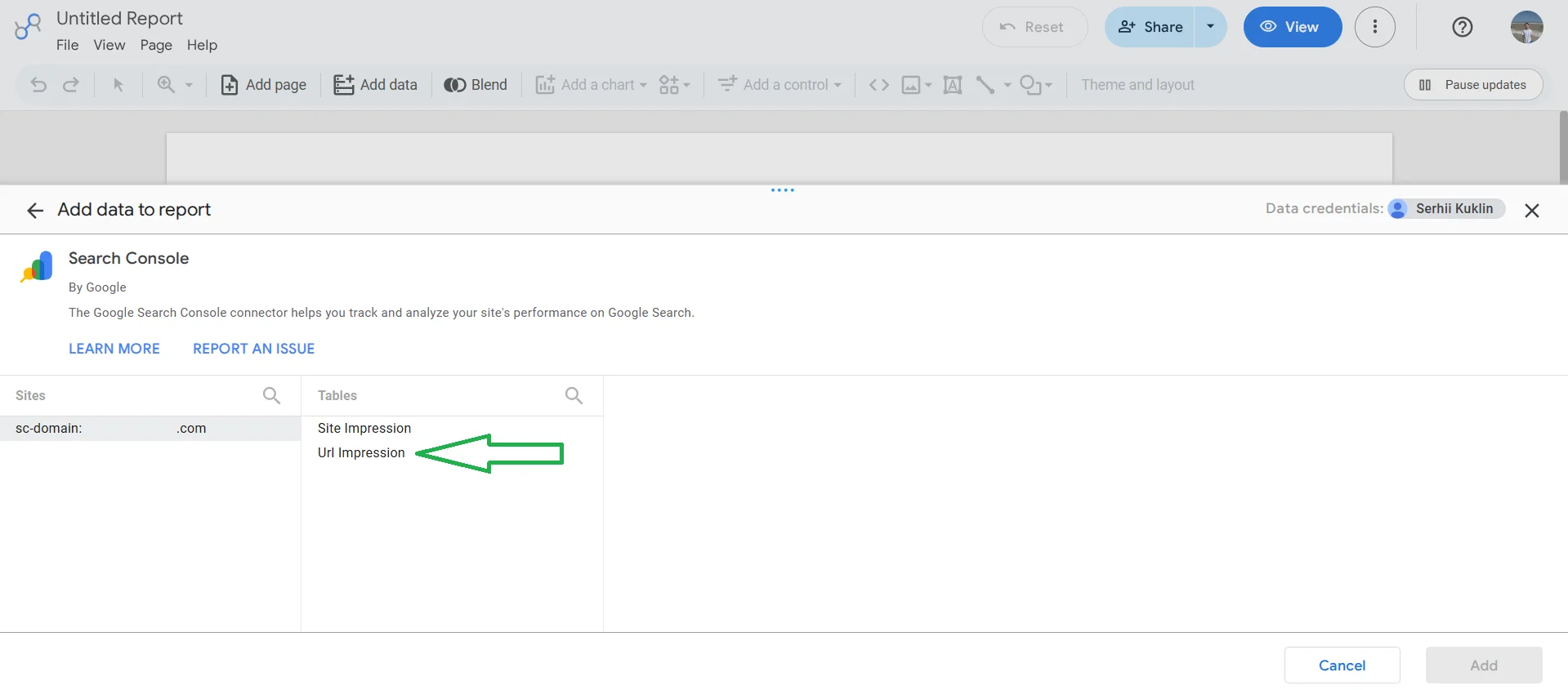Select the line drawing tool
Image resolution: width=1568 pixels, height=690 pixels.
point(985,85)
